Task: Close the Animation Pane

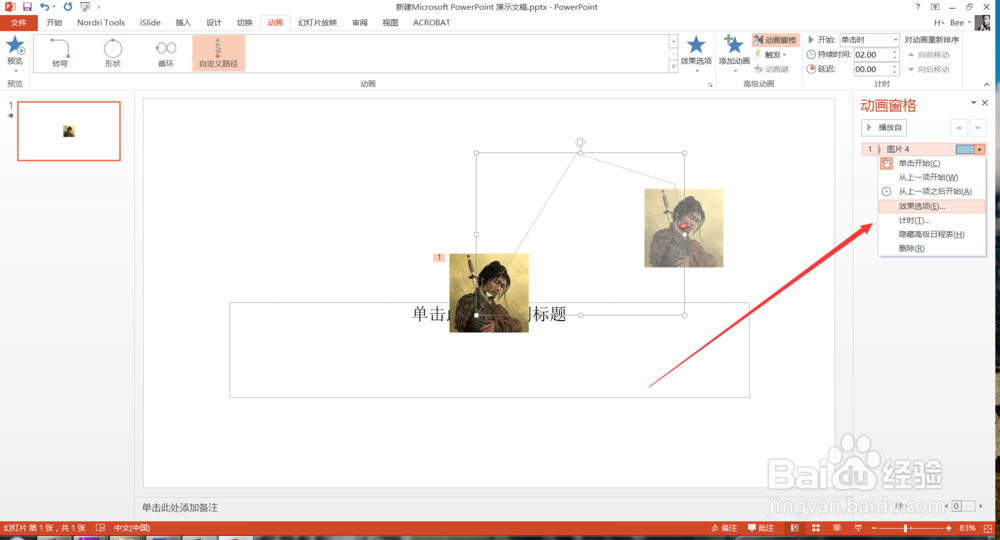Action: [x=985, y=103]
